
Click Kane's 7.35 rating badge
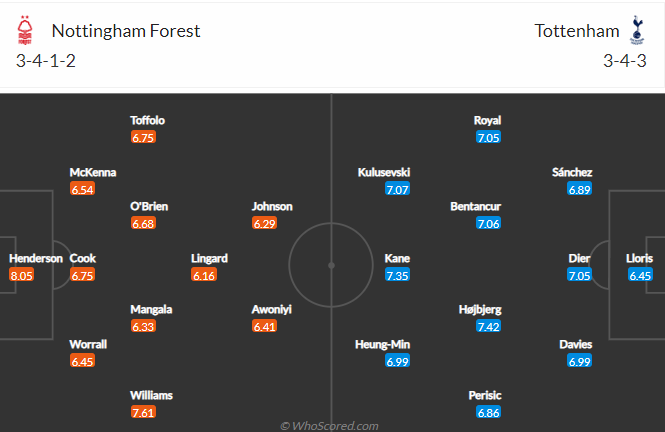tap(397, 276)
